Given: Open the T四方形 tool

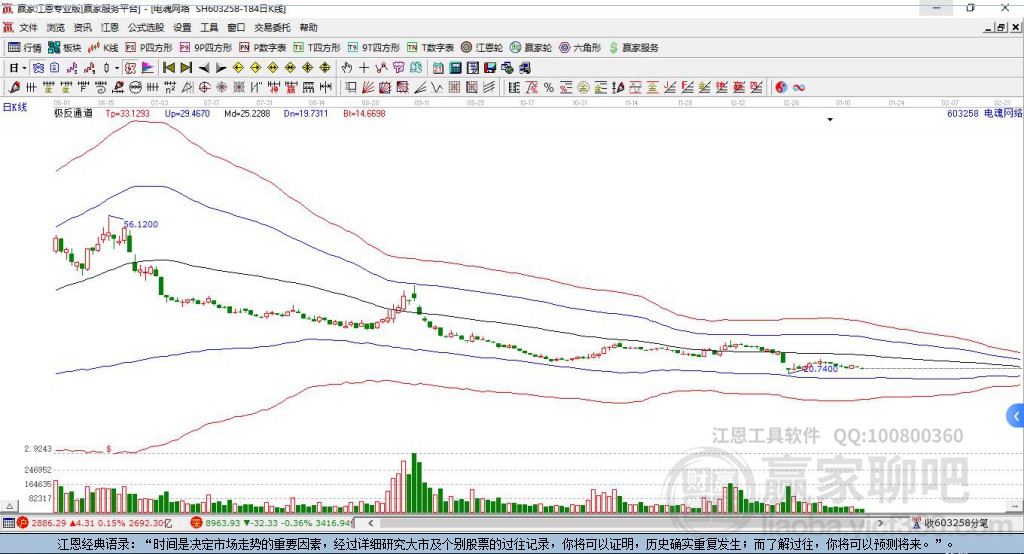Looking at the screenshot, I should click(x=317, y=48).
